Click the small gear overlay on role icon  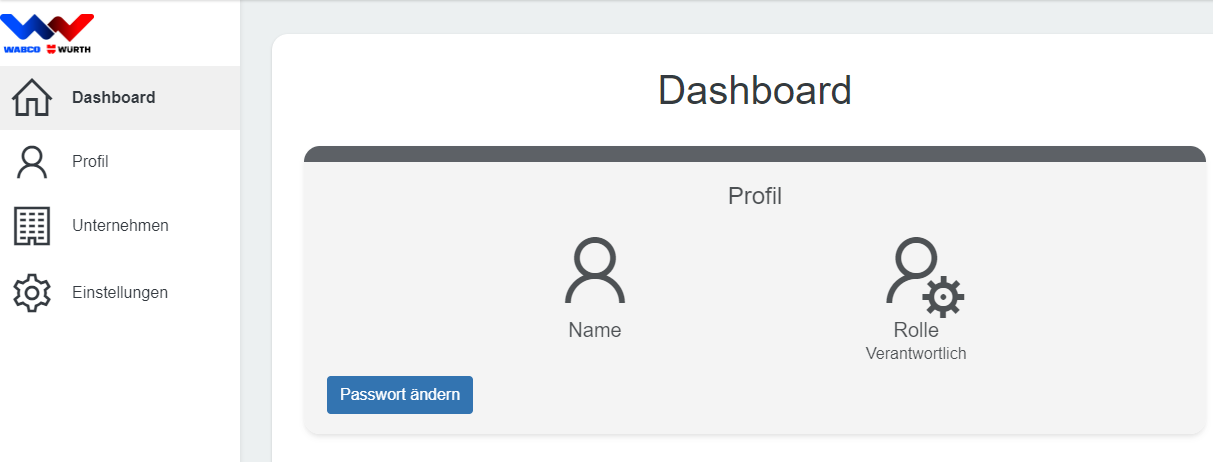[x=944, y=297]
